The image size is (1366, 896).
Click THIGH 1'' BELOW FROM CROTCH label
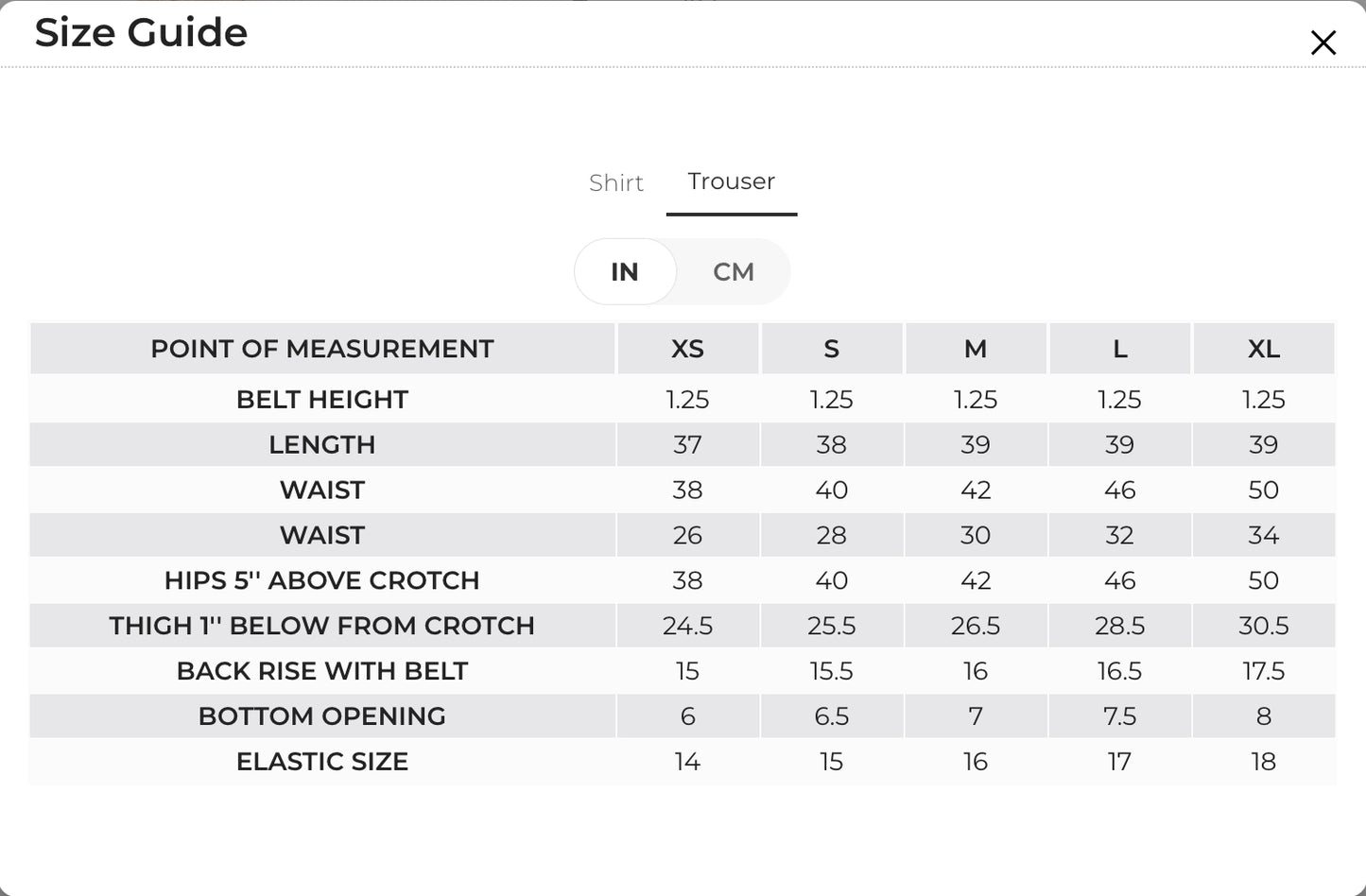(322, 626)
